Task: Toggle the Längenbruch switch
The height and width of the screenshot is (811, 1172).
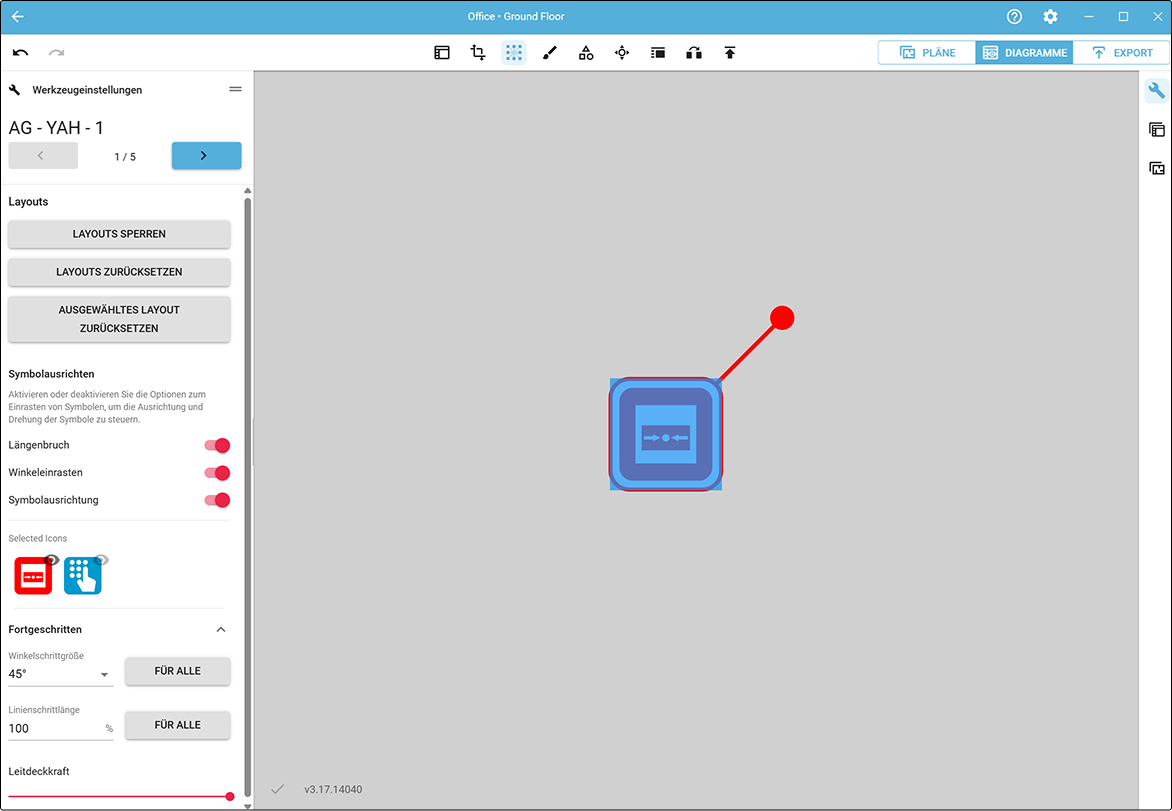Action: 217,445
